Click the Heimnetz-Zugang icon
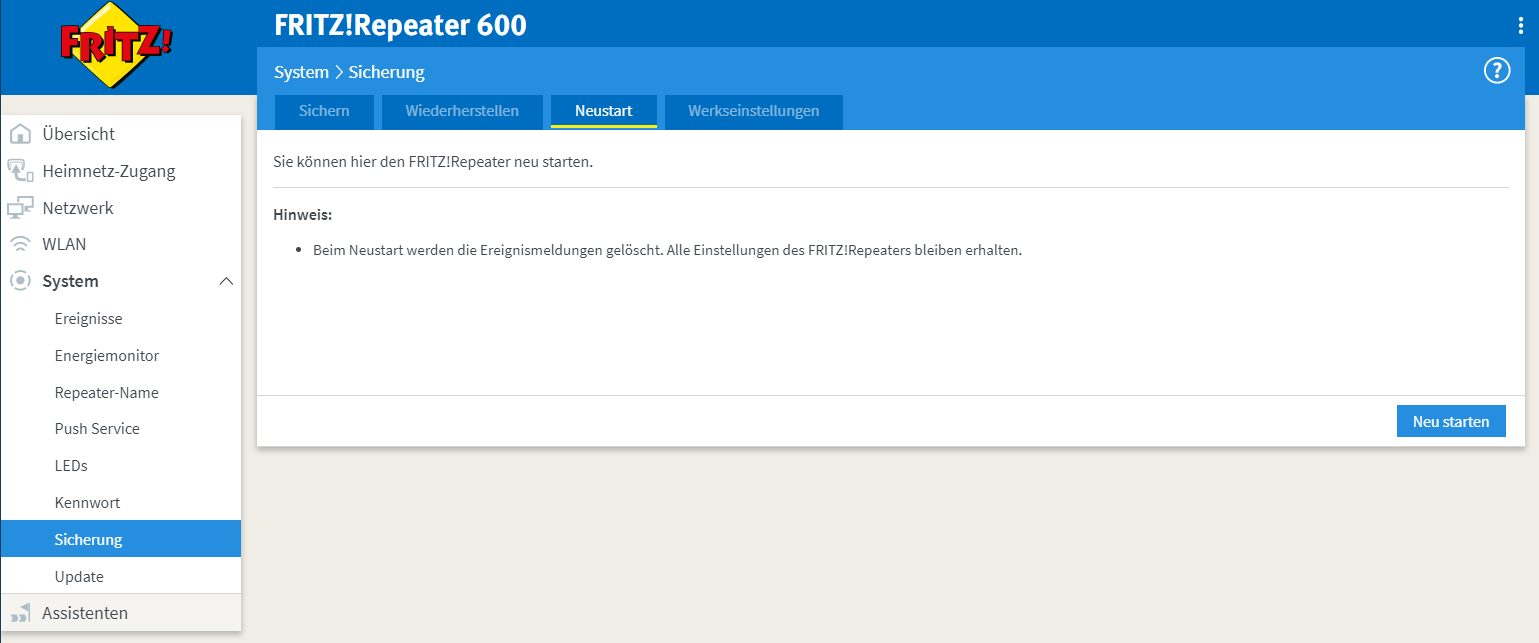This screenshot has width=1539, height=643. tap(20, 171)
